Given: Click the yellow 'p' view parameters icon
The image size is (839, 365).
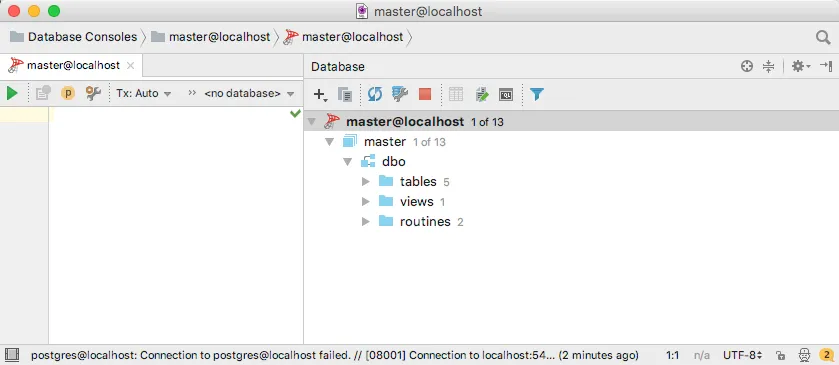Looking at the screenshot, I should click(67, 93).
